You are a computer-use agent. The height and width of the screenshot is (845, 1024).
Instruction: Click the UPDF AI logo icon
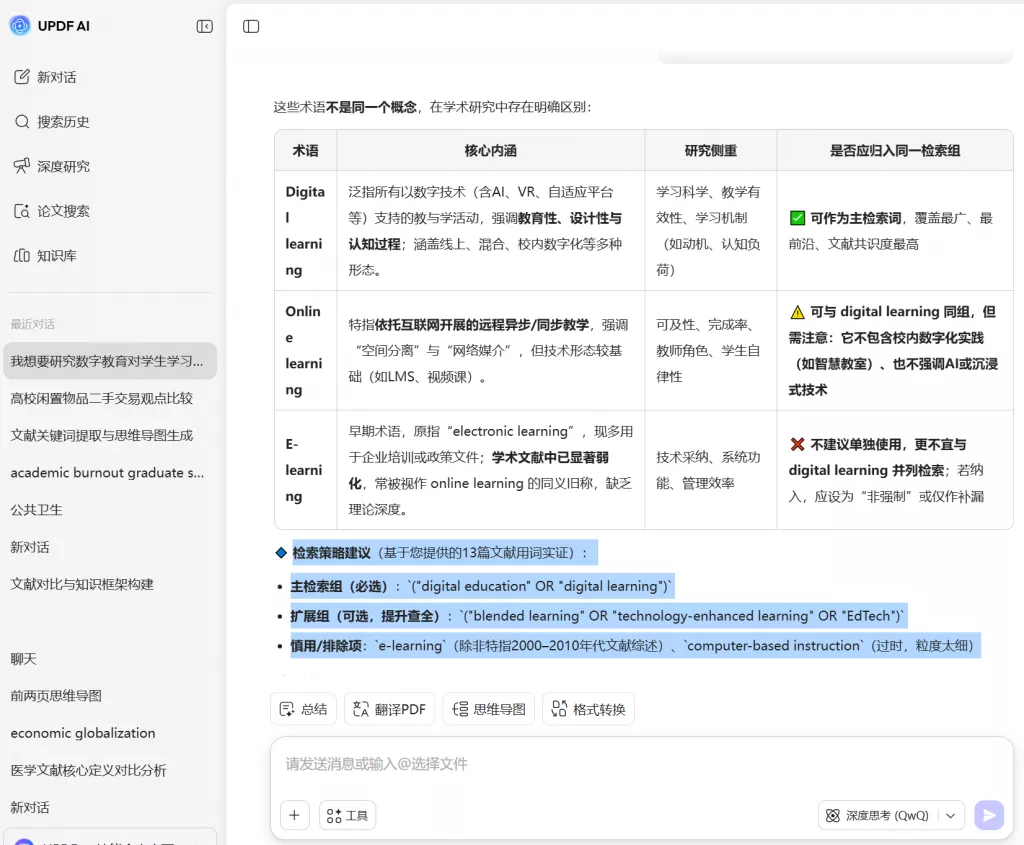pyautogui.click(x=20, y=26)
